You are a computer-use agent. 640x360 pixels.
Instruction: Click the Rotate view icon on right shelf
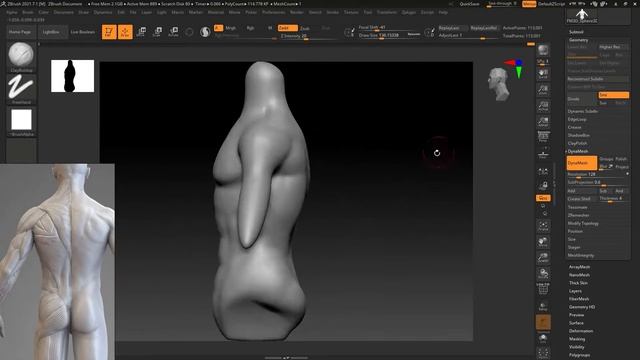click(x=543, y=273)
